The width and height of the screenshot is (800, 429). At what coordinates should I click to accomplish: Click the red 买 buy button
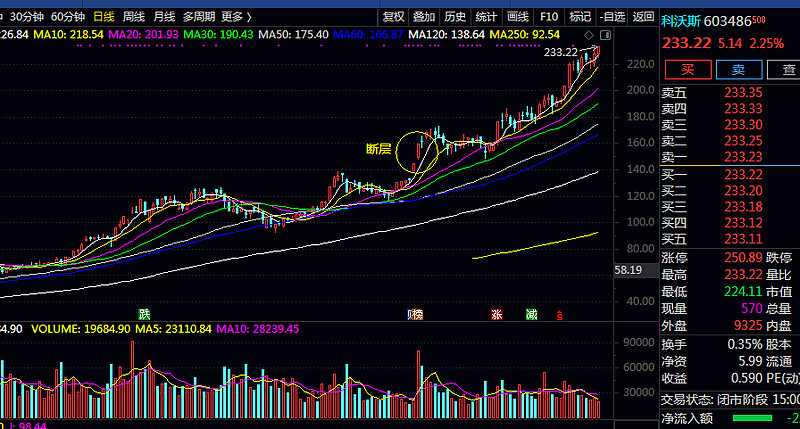pyautogui.click(x=688, y=69)
